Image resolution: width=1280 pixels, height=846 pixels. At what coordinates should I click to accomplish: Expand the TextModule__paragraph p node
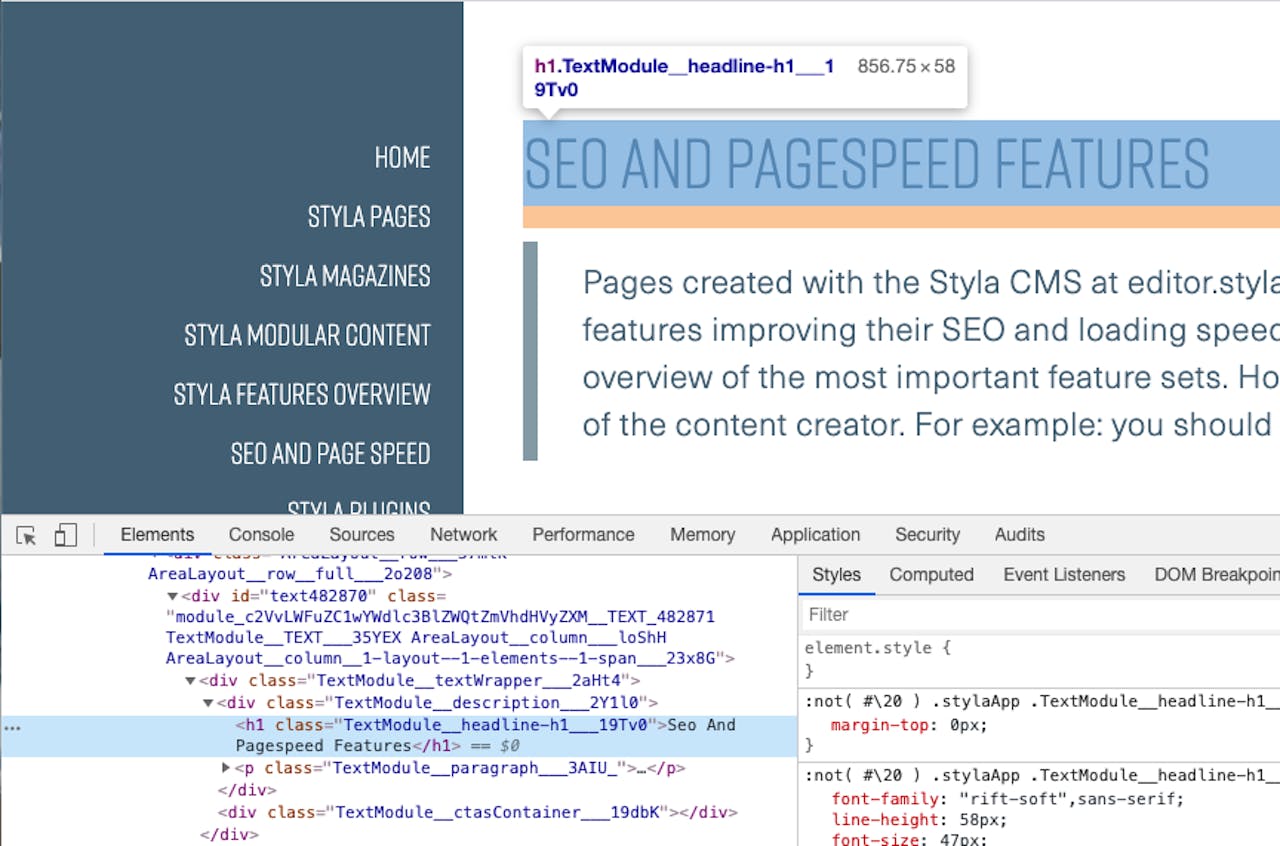click(x=226, y=768)
